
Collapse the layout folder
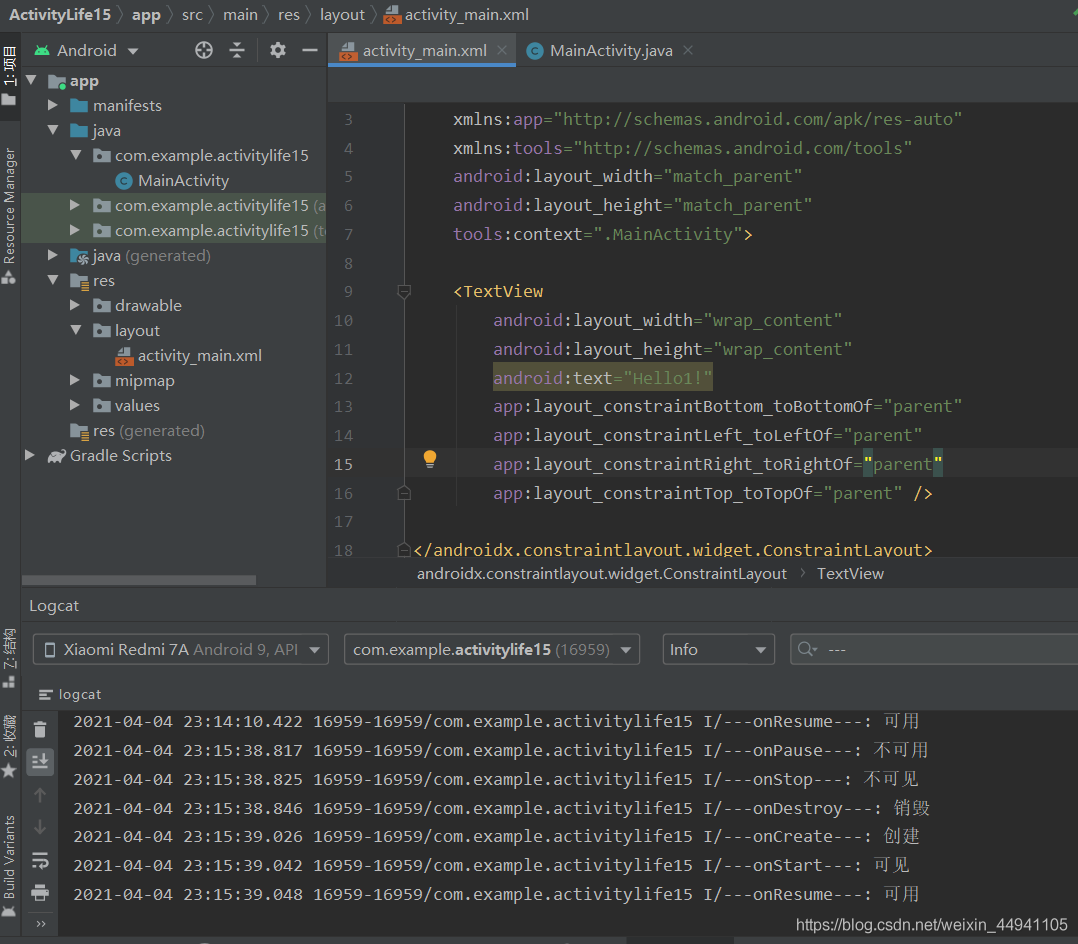coord(76,330)
